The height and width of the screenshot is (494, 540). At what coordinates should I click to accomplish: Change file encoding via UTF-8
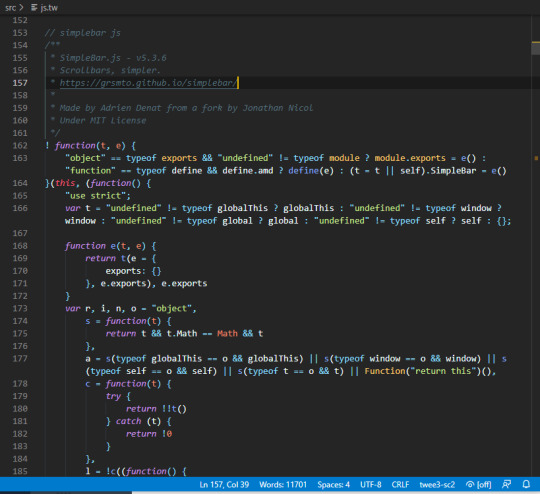tap(371, 484)
